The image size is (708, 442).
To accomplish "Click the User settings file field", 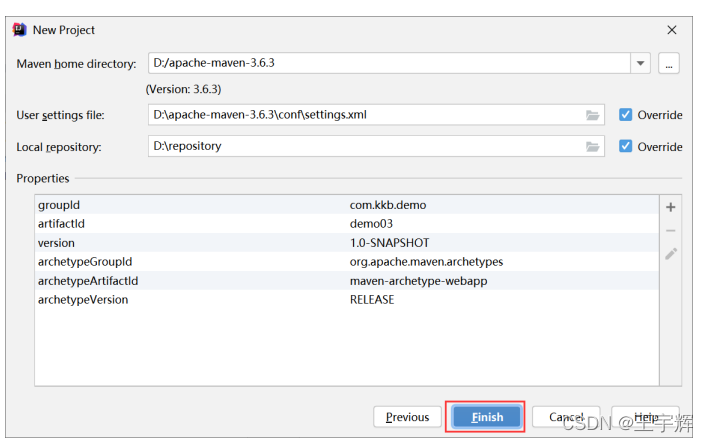I will [x=376, y=115].
